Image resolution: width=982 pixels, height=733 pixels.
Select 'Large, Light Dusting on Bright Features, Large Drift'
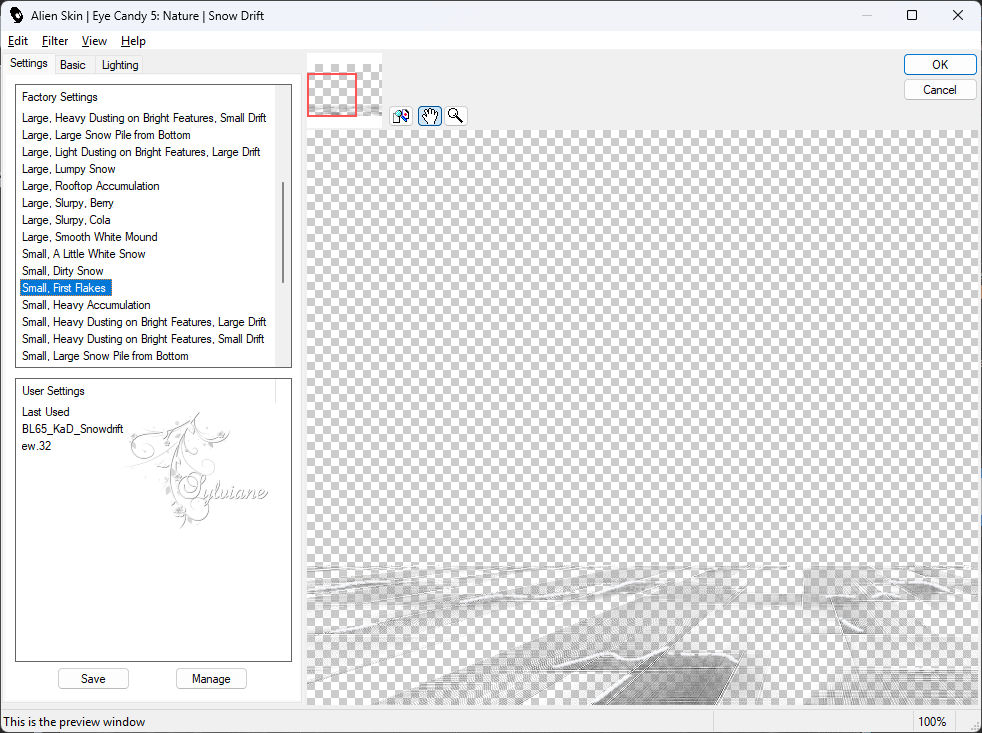[x=141, y=152]
